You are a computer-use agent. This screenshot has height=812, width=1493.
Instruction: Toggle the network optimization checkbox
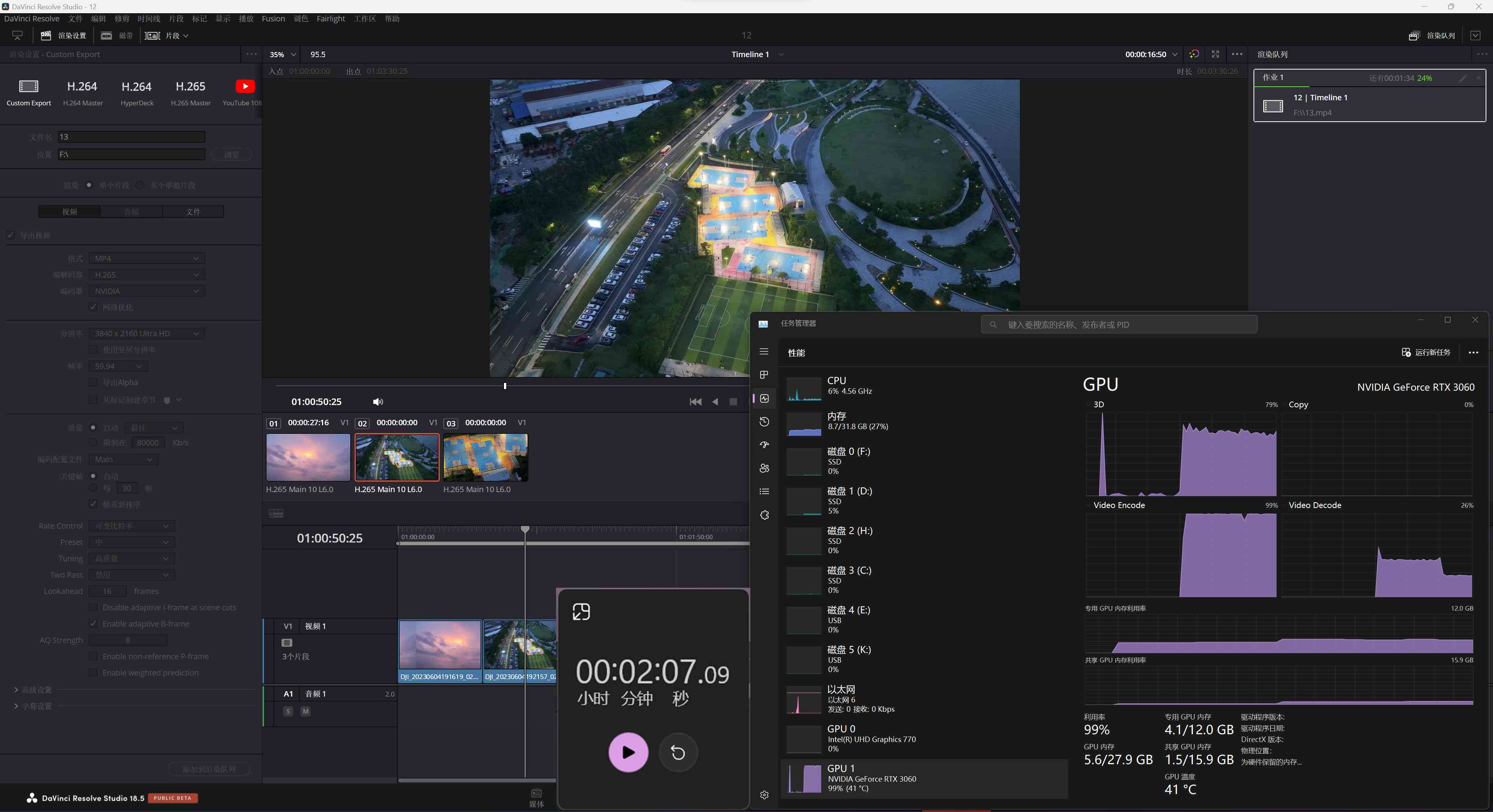[x=93, y=307]
